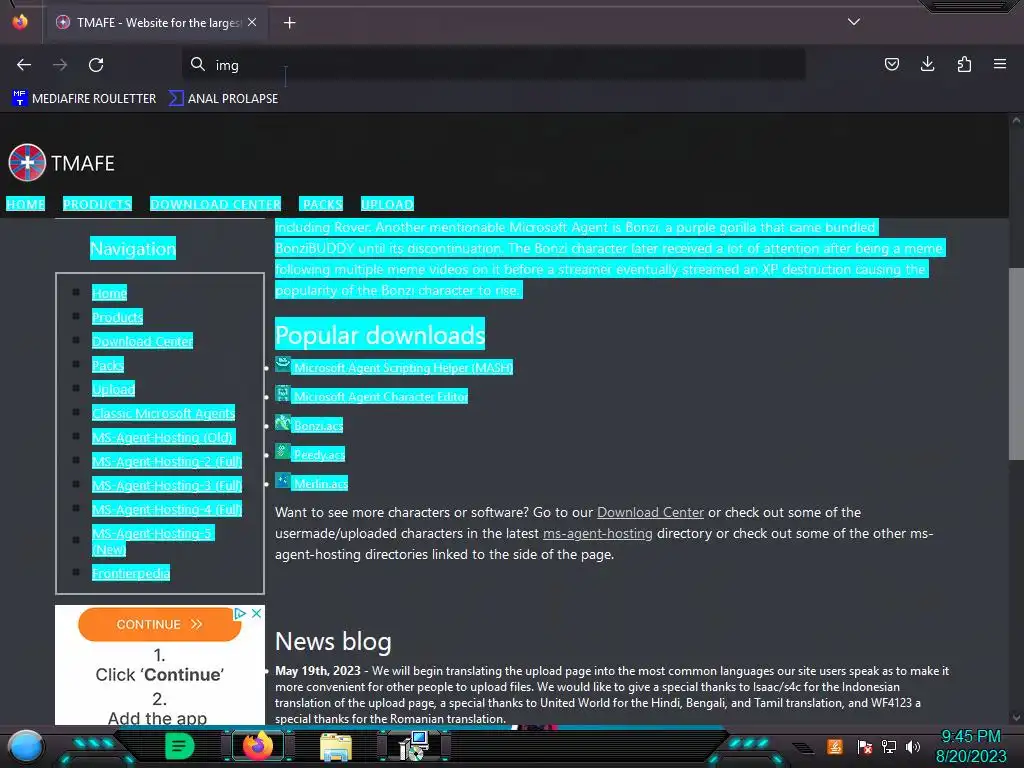Open File Explorer from the taskbar

coord(336,746)
